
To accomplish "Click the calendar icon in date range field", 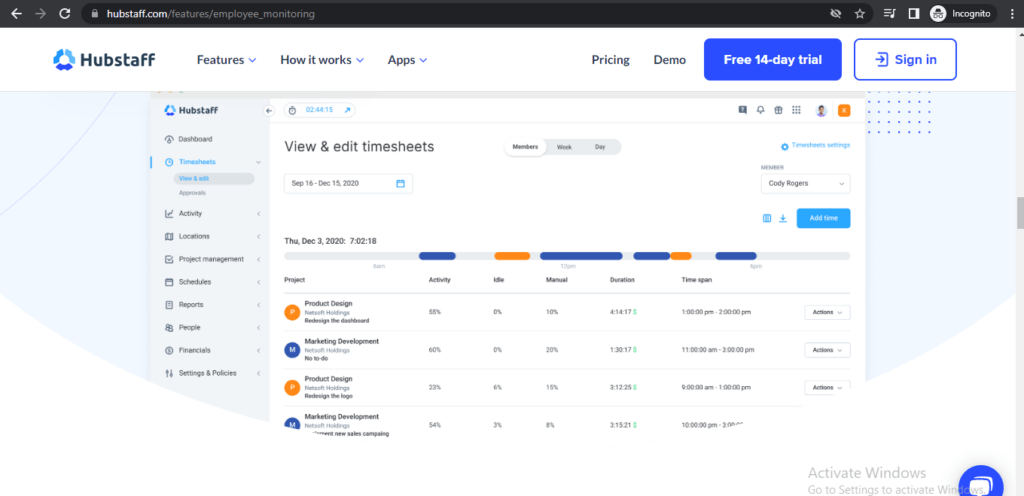I will click(x=400, y=183).
